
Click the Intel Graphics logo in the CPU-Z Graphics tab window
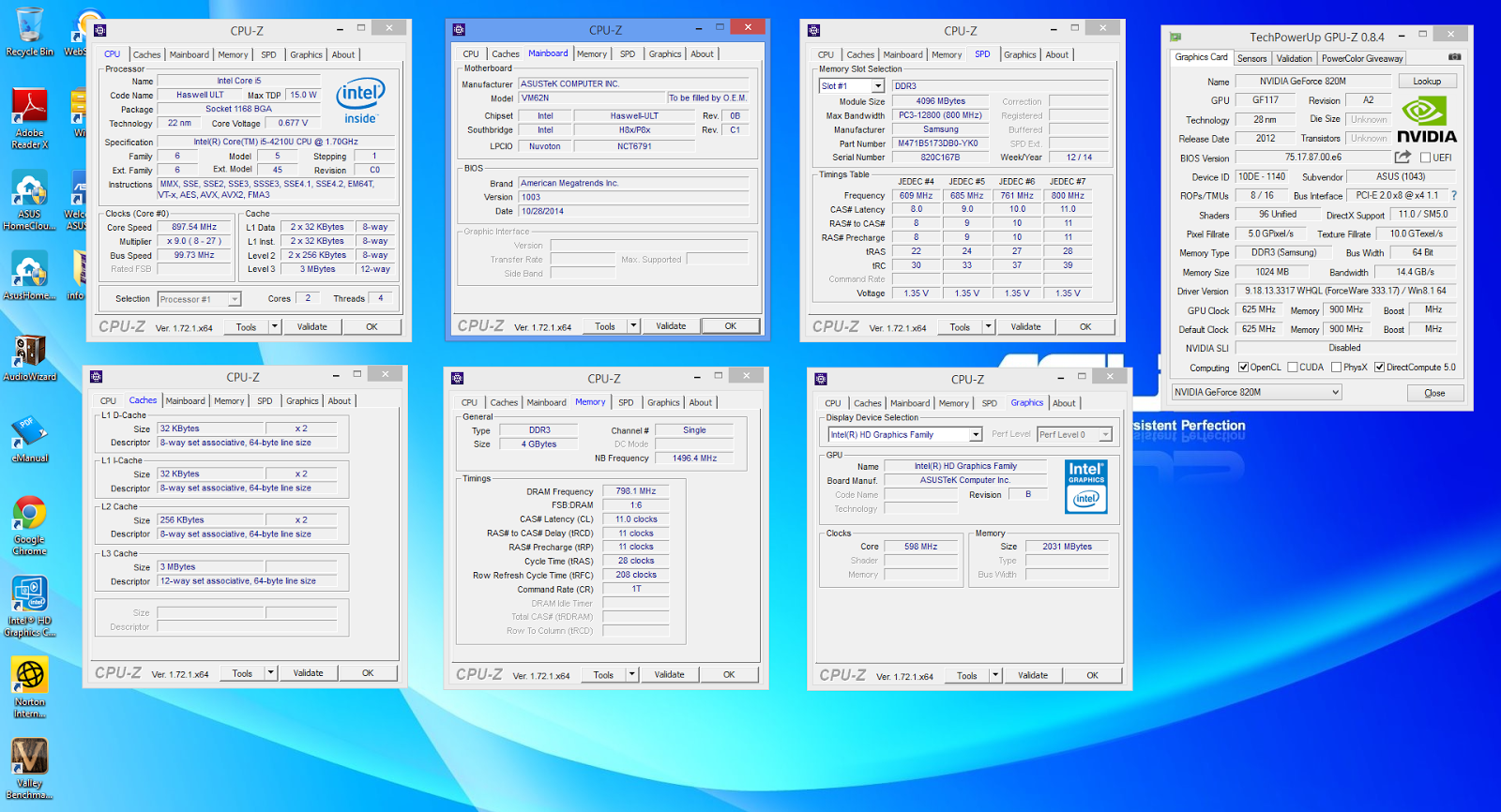coord(1086,487)
